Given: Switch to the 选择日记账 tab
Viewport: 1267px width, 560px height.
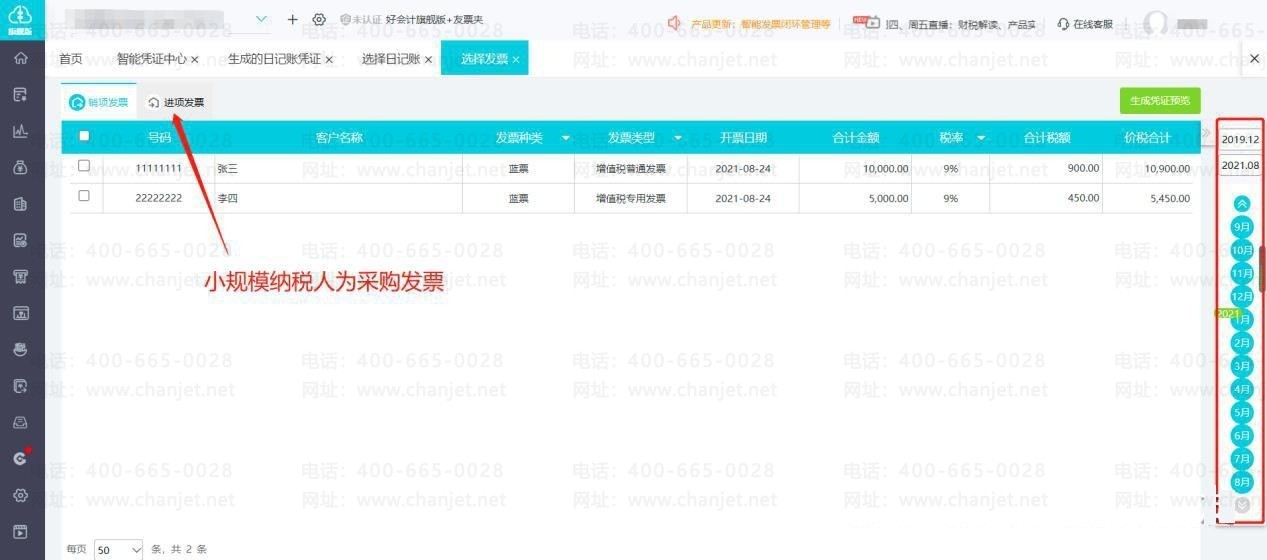Looking at the screenshot, I should pos(391,59).
